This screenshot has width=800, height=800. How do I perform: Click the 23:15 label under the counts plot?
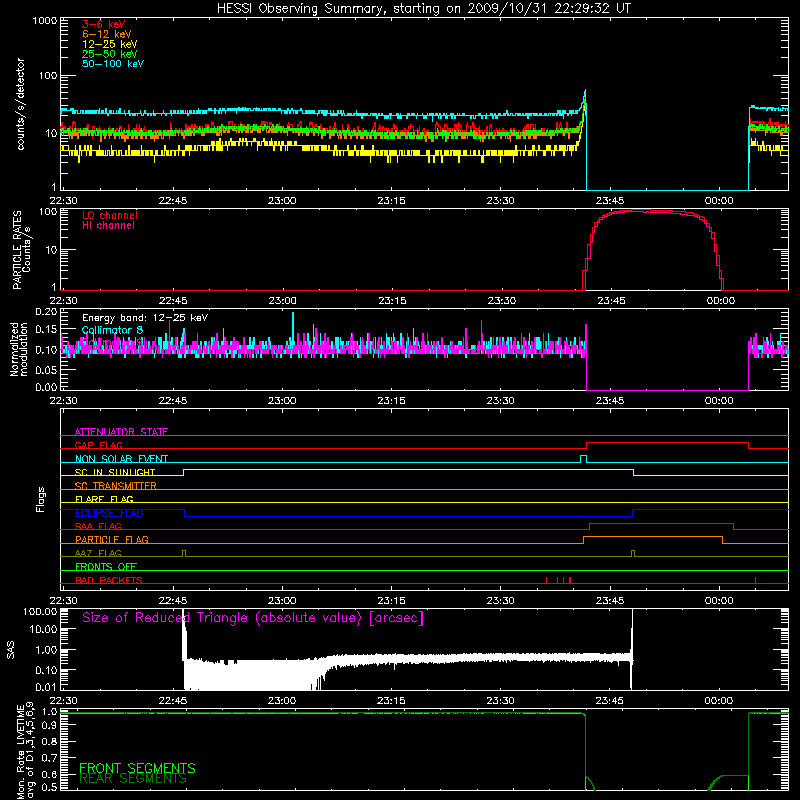click(391, 201)
